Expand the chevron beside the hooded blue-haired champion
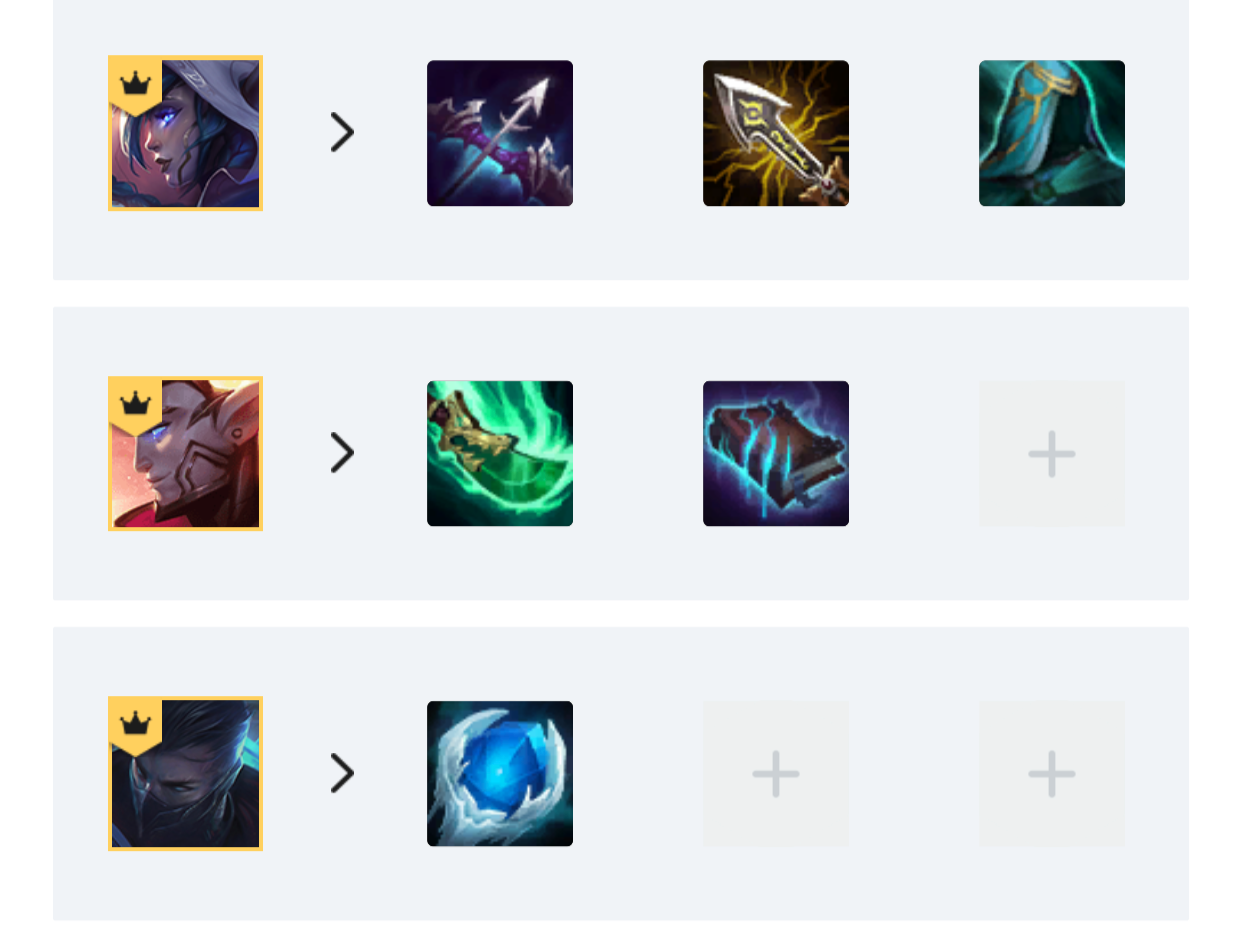The width and height of the screenshot is (1242, 944). pos(342,132)
